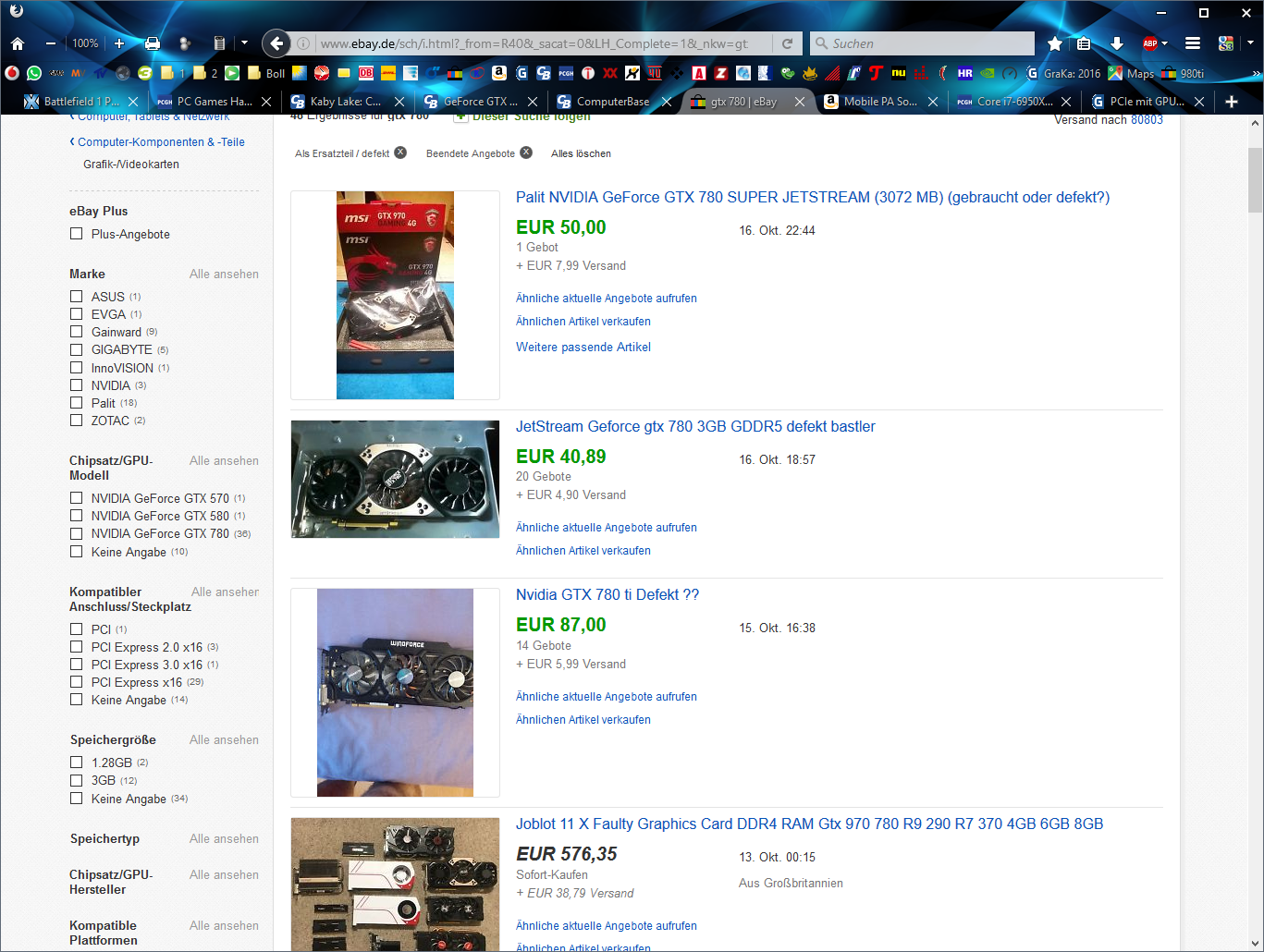Check the ZOTAC brand box

click(77, 421)
